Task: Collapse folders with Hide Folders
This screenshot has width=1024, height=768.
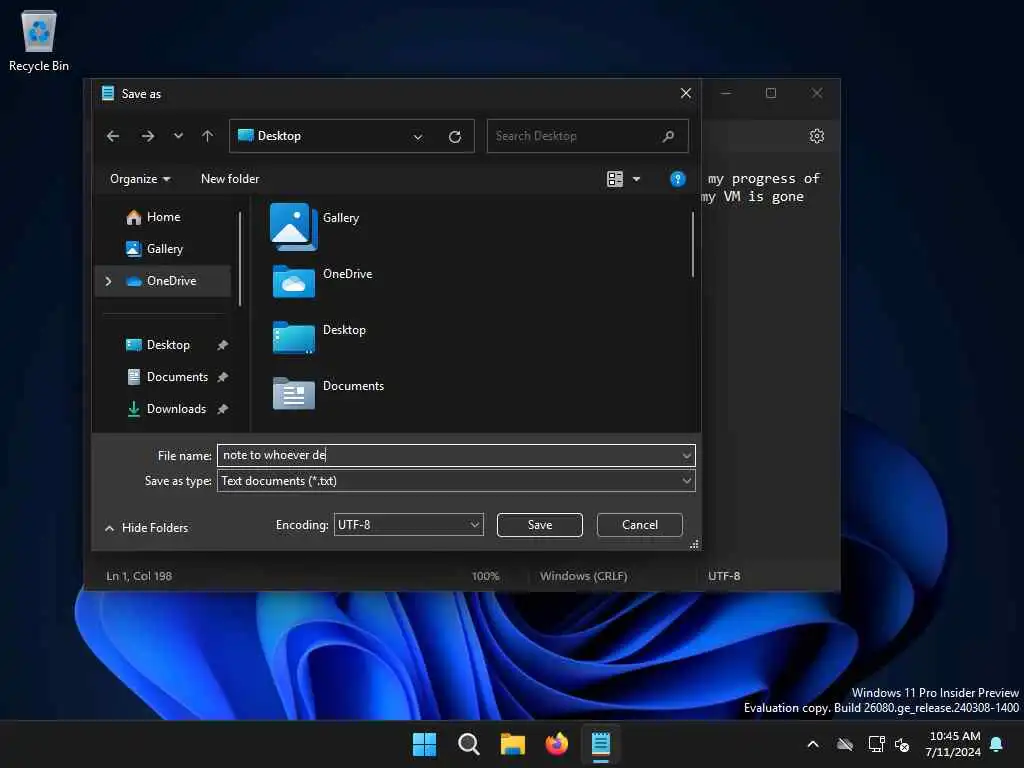Action: click(x=147, y=528)
